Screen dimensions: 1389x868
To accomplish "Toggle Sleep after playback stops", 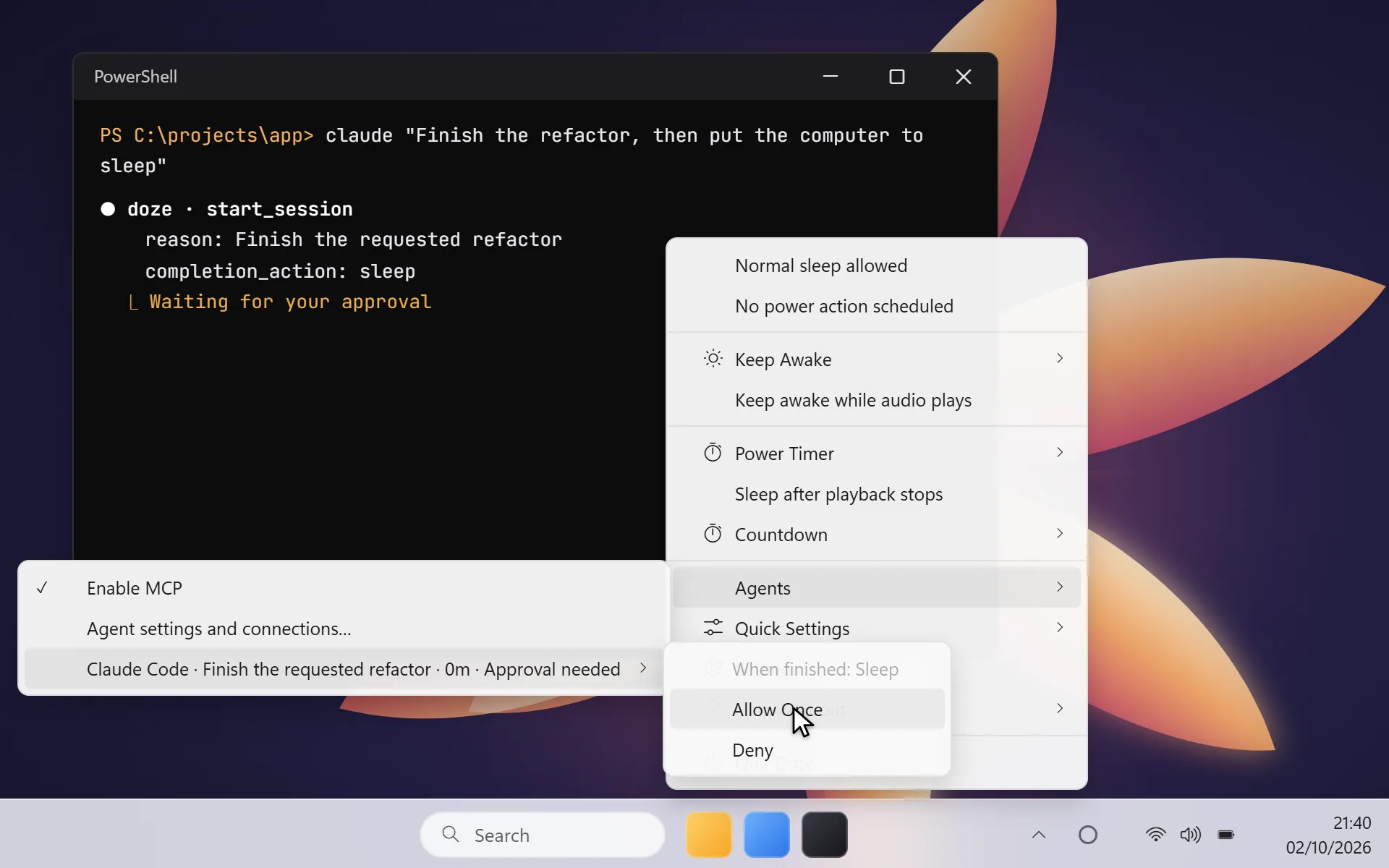I will (x=877, y=494).
